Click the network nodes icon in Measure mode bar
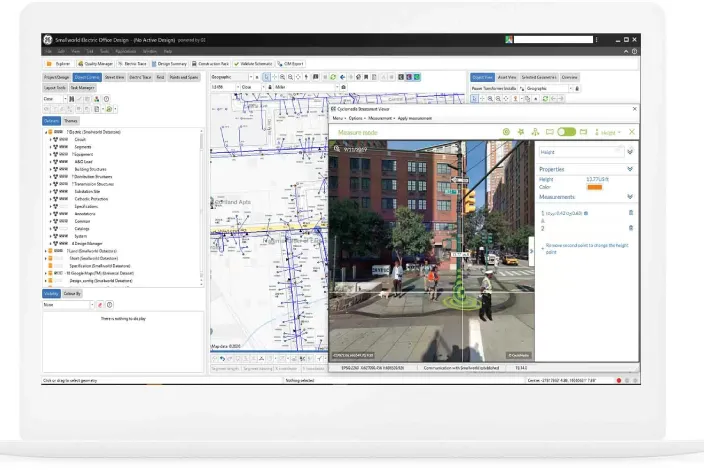 point(535,132)
